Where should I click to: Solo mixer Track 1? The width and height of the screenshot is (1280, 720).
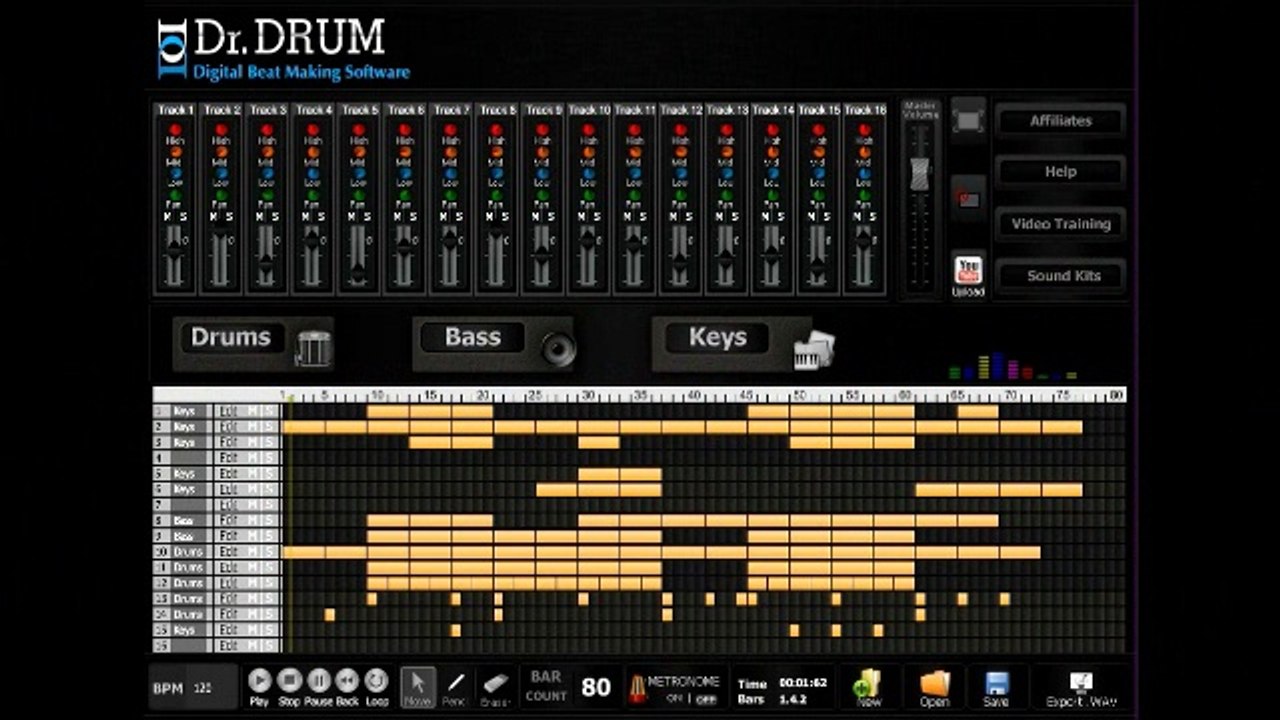tap(183, 217)
